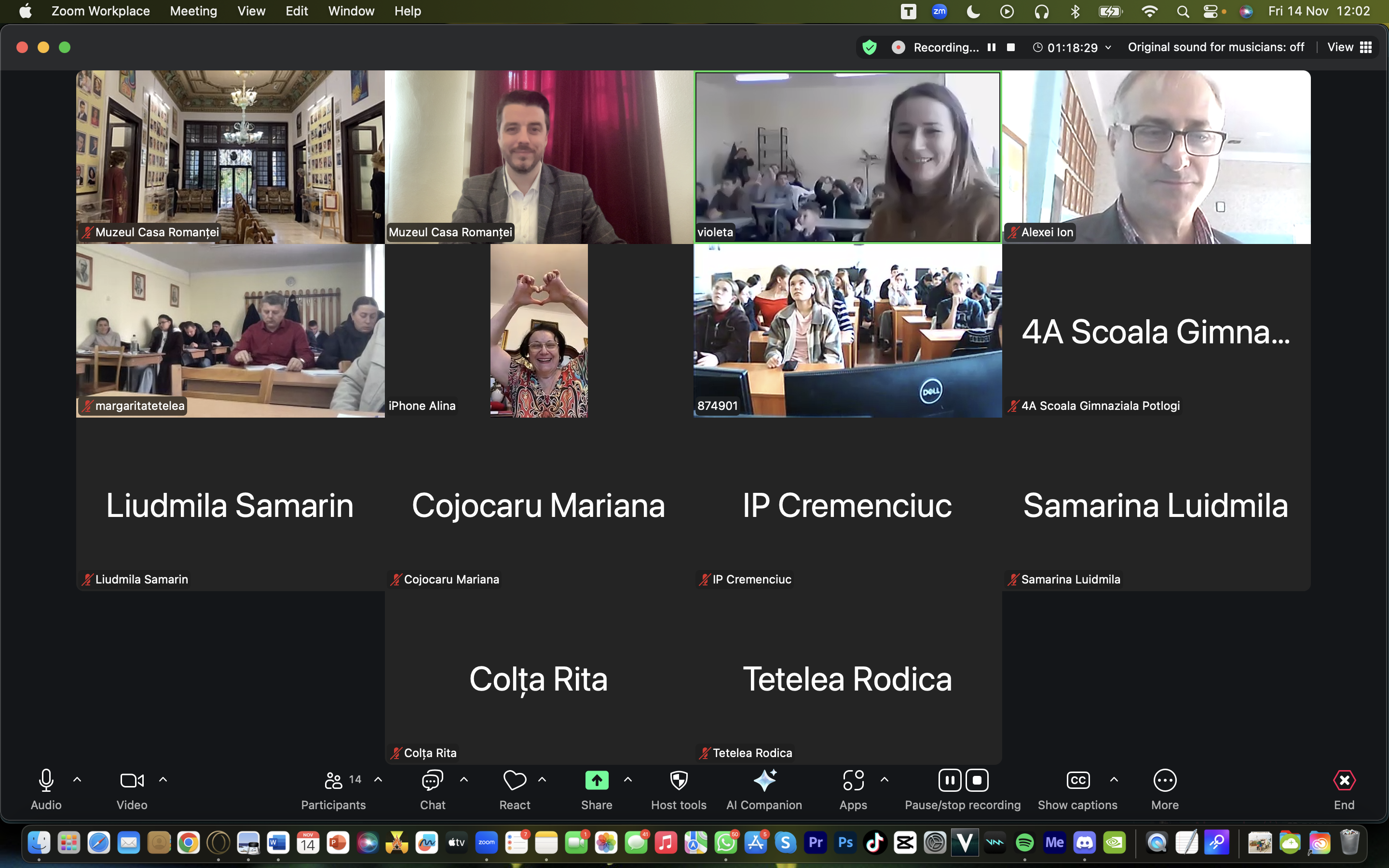The height and width of the screenshot is (868, 1389).
Task: Click the green Share screen icon
Action: tap(596, 781)
